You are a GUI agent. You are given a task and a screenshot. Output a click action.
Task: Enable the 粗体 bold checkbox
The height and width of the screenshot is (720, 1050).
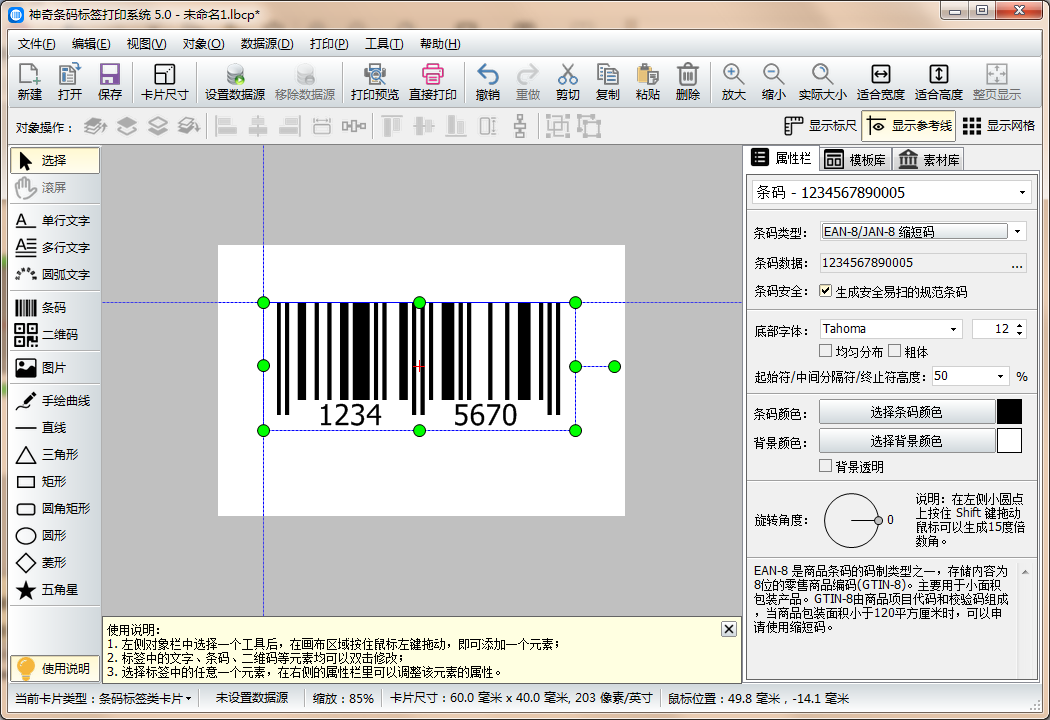coord(895,351)
